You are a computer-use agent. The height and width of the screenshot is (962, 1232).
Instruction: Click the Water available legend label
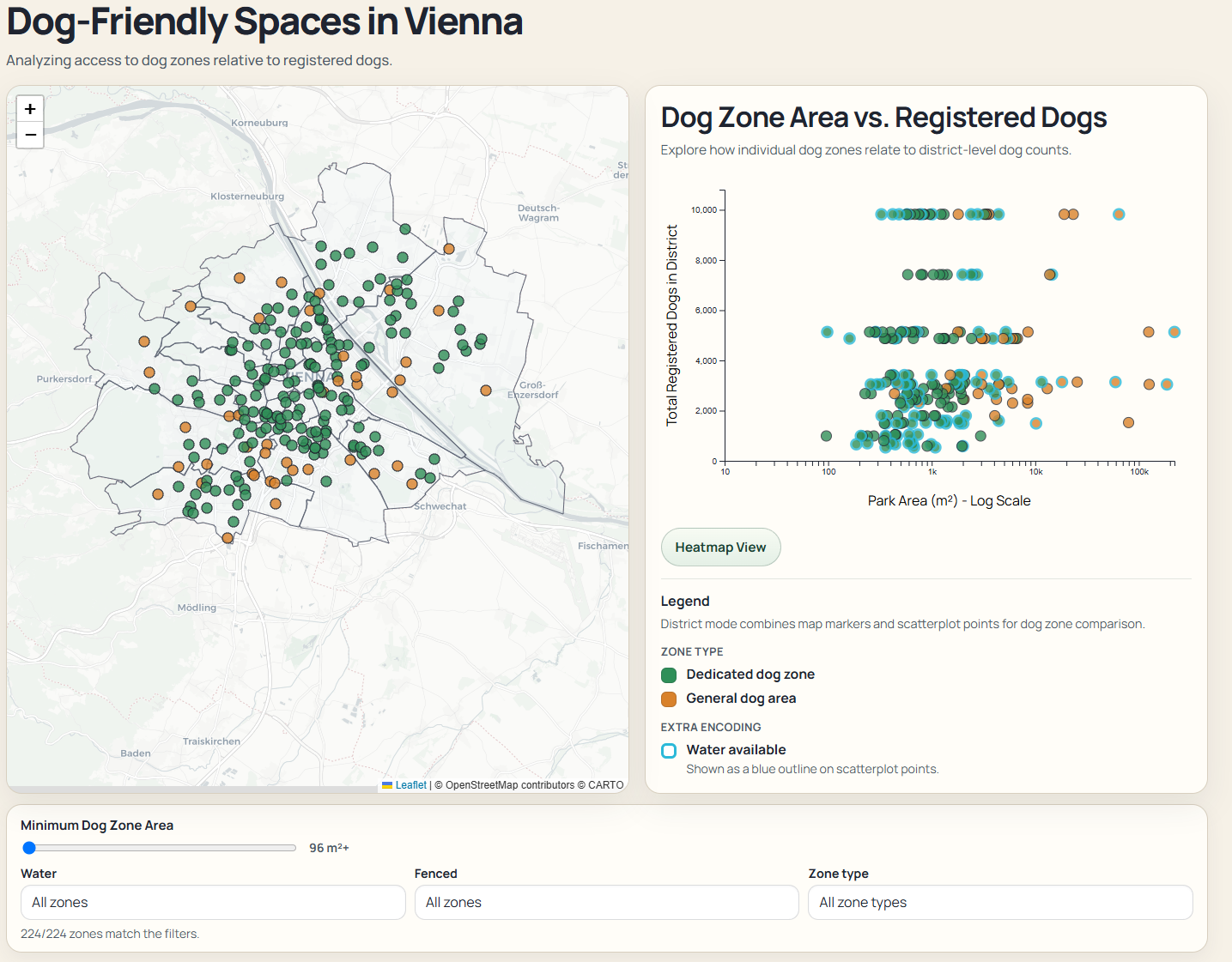click(736, 750)
